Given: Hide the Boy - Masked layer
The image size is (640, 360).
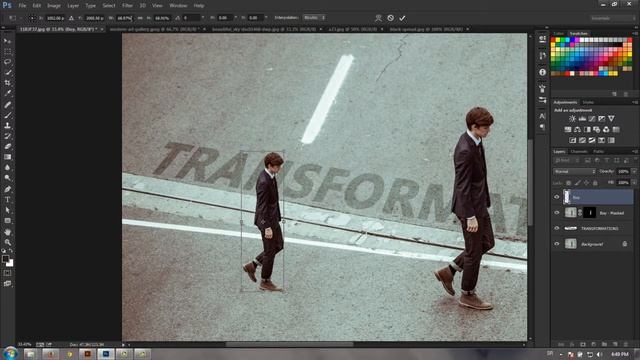Looking at the screenshot, I should [x=556, y=213].
